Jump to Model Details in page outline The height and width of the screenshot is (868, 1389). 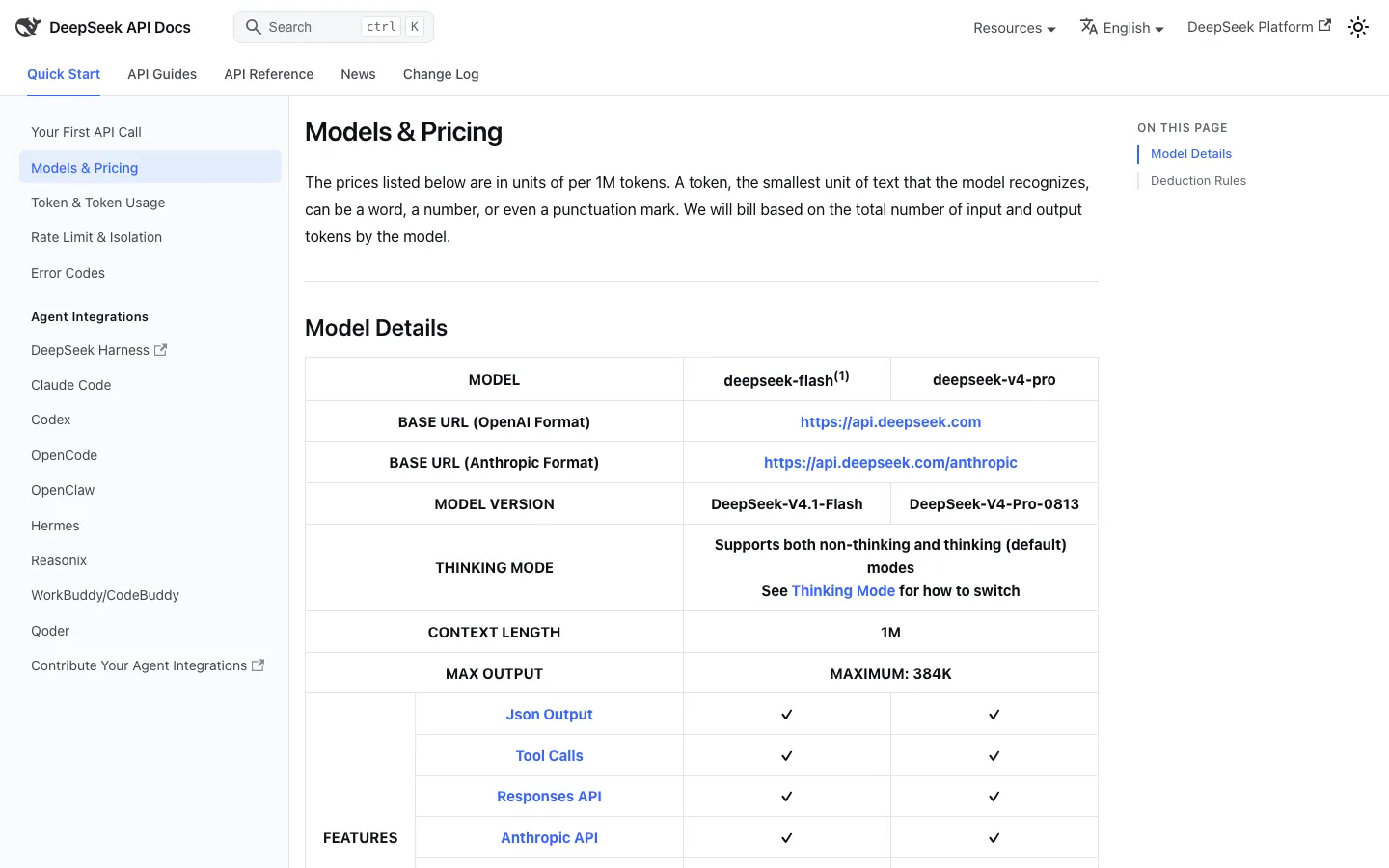tap(1191, 153)
